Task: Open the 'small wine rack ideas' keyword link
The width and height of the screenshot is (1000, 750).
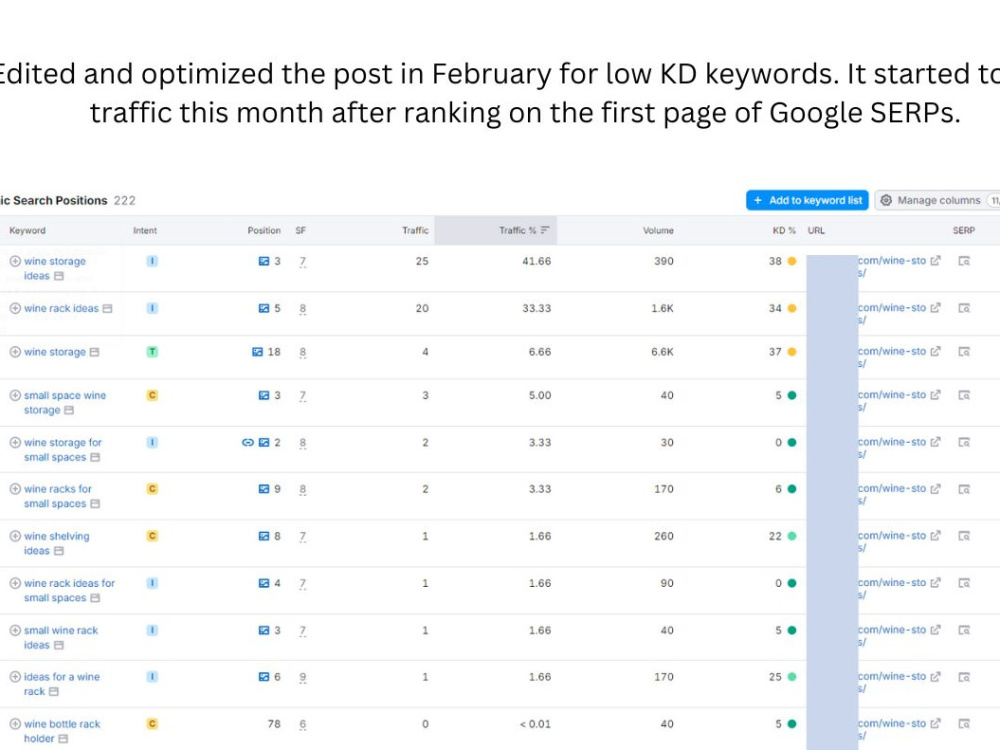Action: tap(61, 637)
